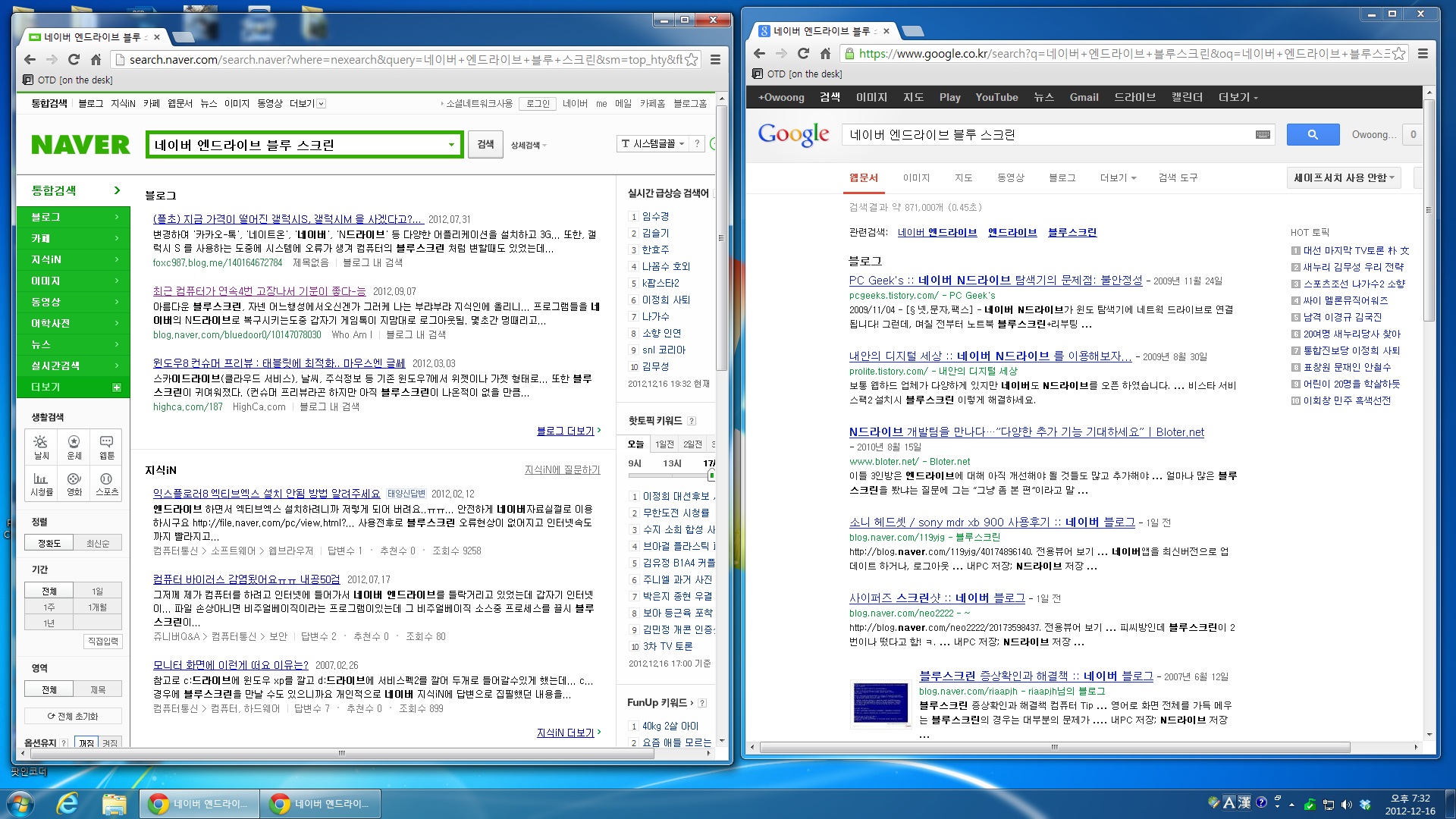Click the volume speaker tray icon
This screenshot has height=819, width=1456.
coord(1347,805)
